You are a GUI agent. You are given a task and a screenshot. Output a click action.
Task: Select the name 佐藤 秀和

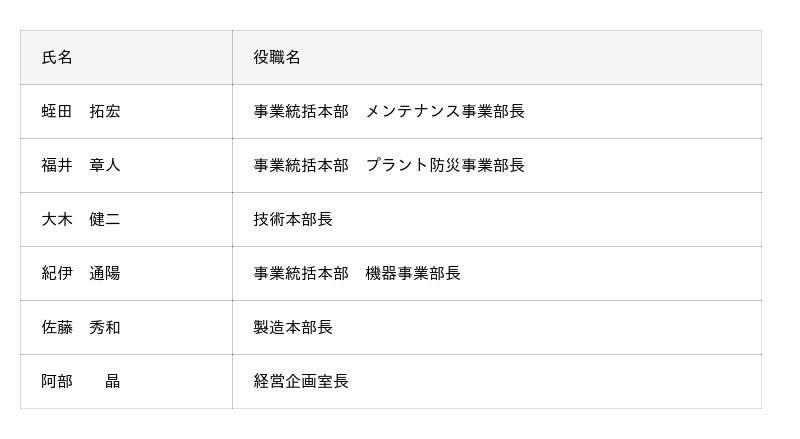81,328
